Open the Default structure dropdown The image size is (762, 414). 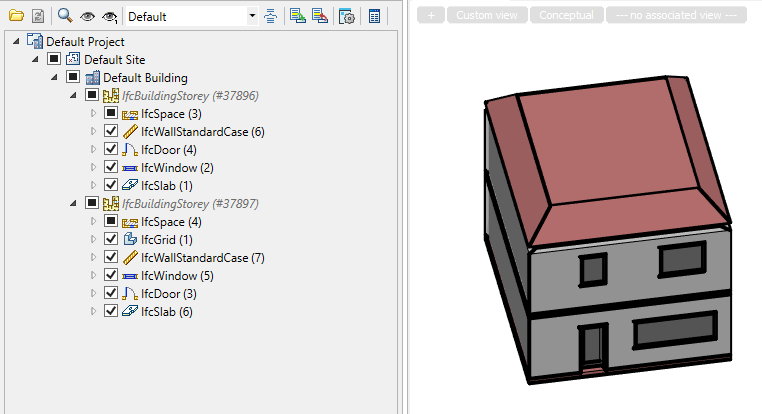coord(251,16)
